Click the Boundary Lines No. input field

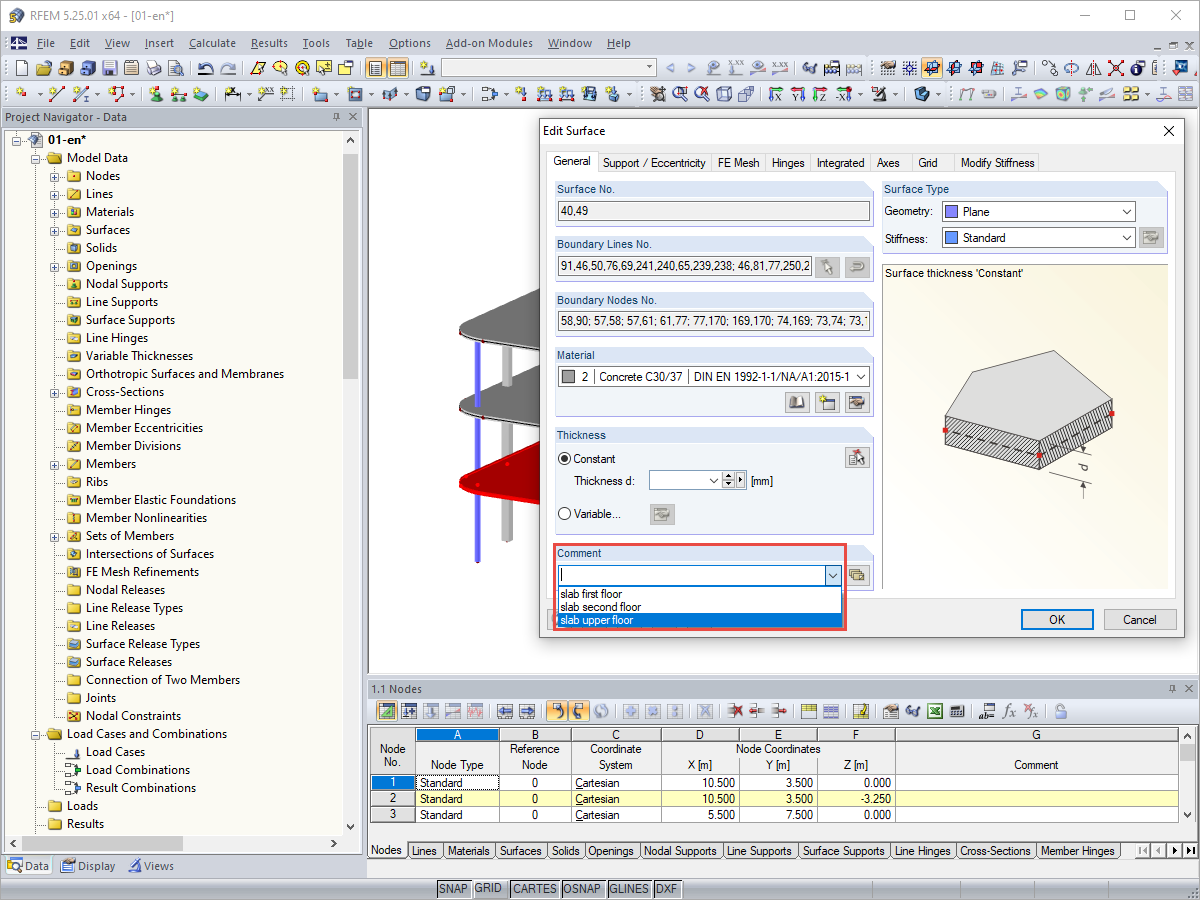pos(685,266)
